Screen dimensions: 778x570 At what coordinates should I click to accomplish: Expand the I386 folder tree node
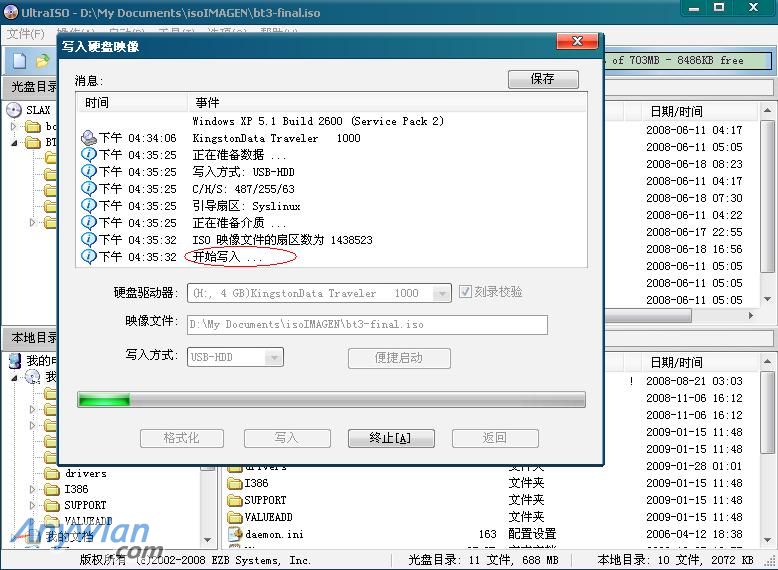[x=33, y=489]
